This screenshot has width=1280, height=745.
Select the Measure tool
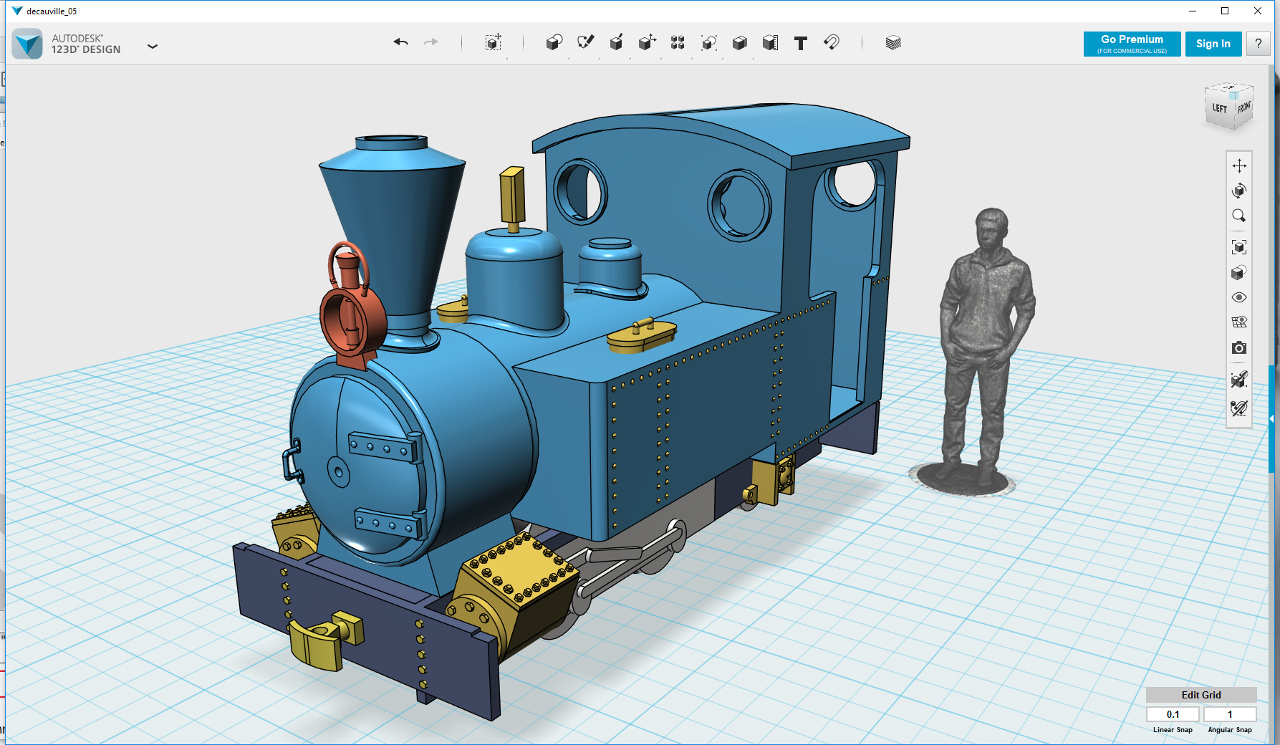770,43
